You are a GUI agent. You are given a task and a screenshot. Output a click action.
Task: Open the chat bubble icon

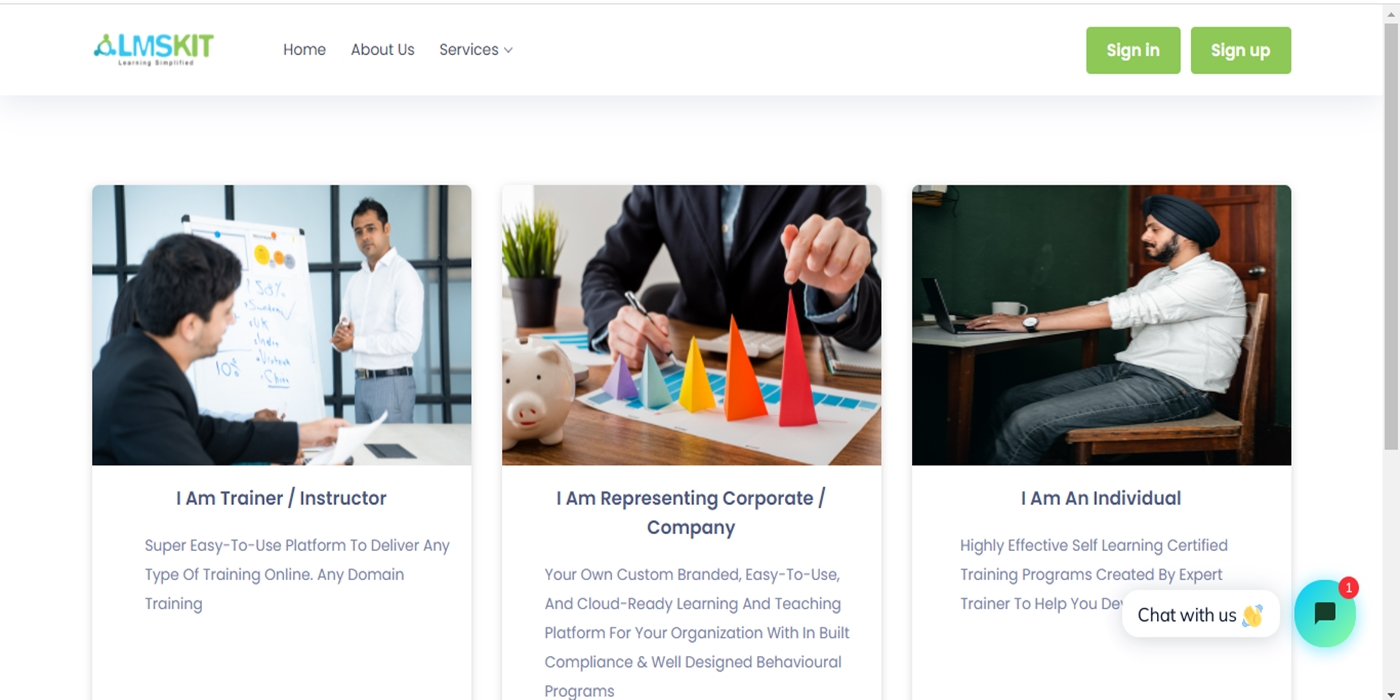point(1325,613)
